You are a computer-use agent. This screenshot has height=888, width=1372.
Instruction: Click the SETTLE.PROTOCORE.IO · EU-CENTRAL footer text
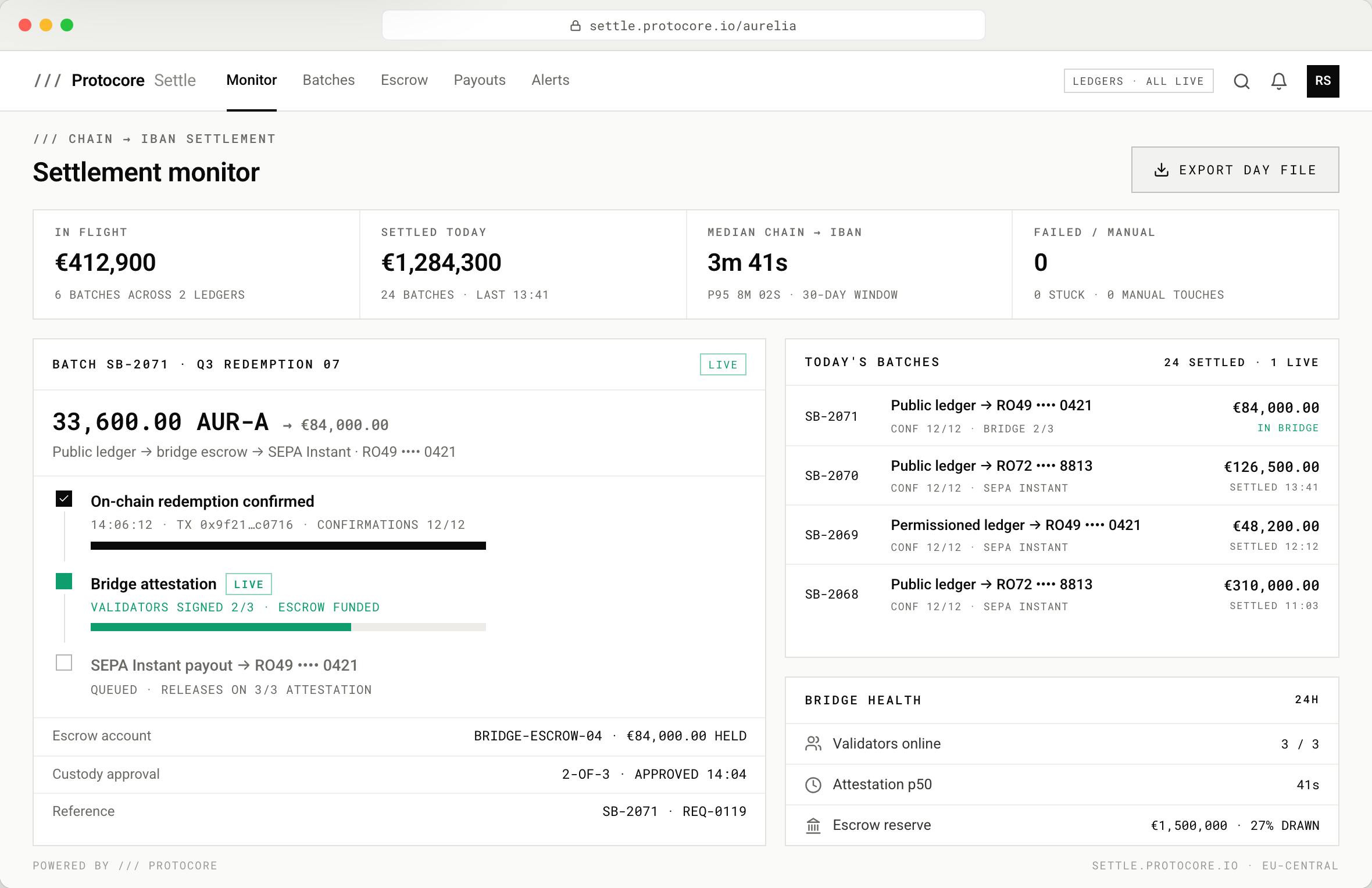click(1215, 865)
